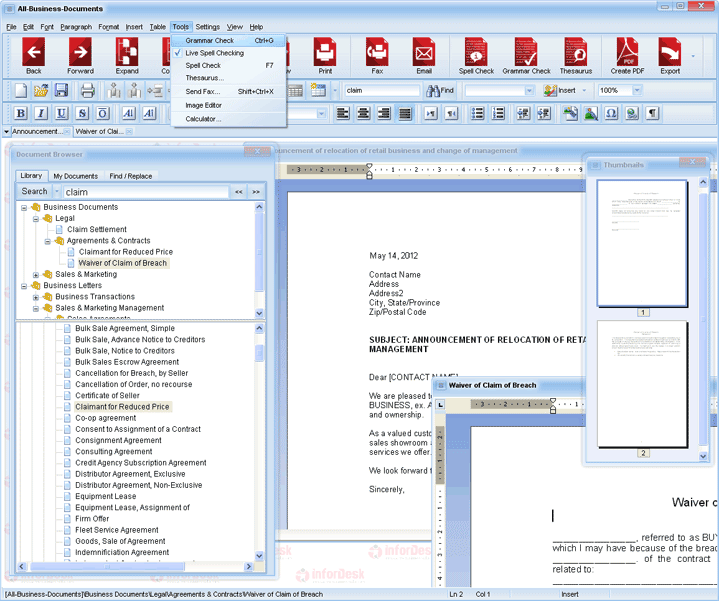Switch to the My Documents tab
This screenshot has height=601, width=719.
76,176
